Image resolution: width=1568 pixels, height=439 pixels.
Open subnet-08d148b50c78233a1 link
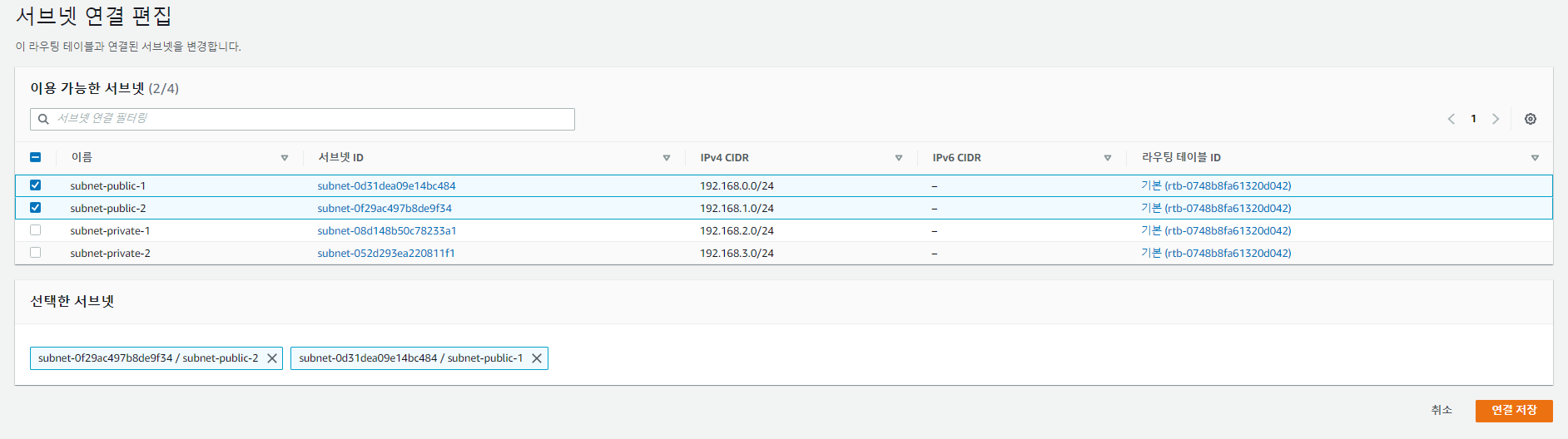pyautogui.click(x=386, y=231)
